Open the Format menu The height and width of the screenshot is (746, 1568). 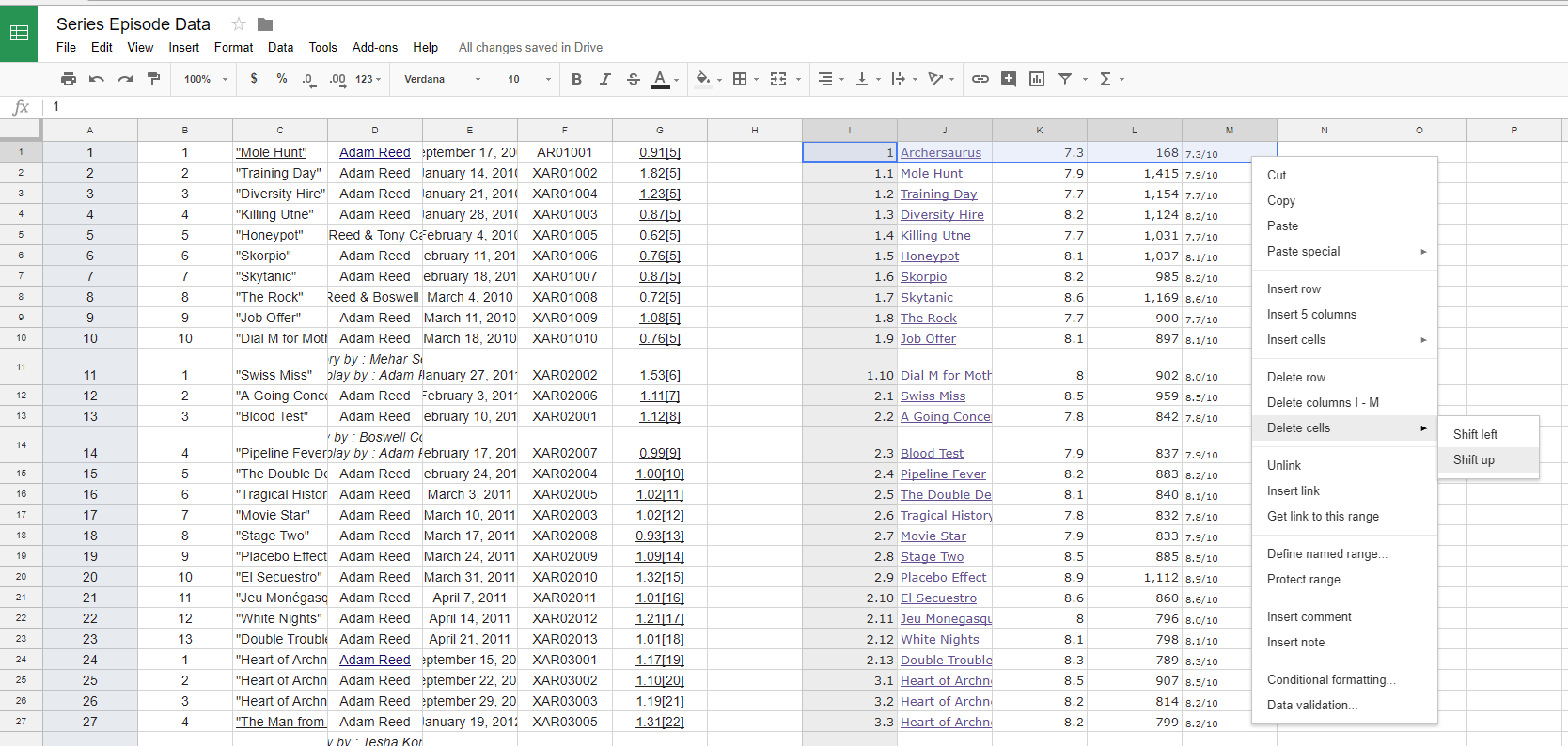pyautogui.click(x=233, y=47)
